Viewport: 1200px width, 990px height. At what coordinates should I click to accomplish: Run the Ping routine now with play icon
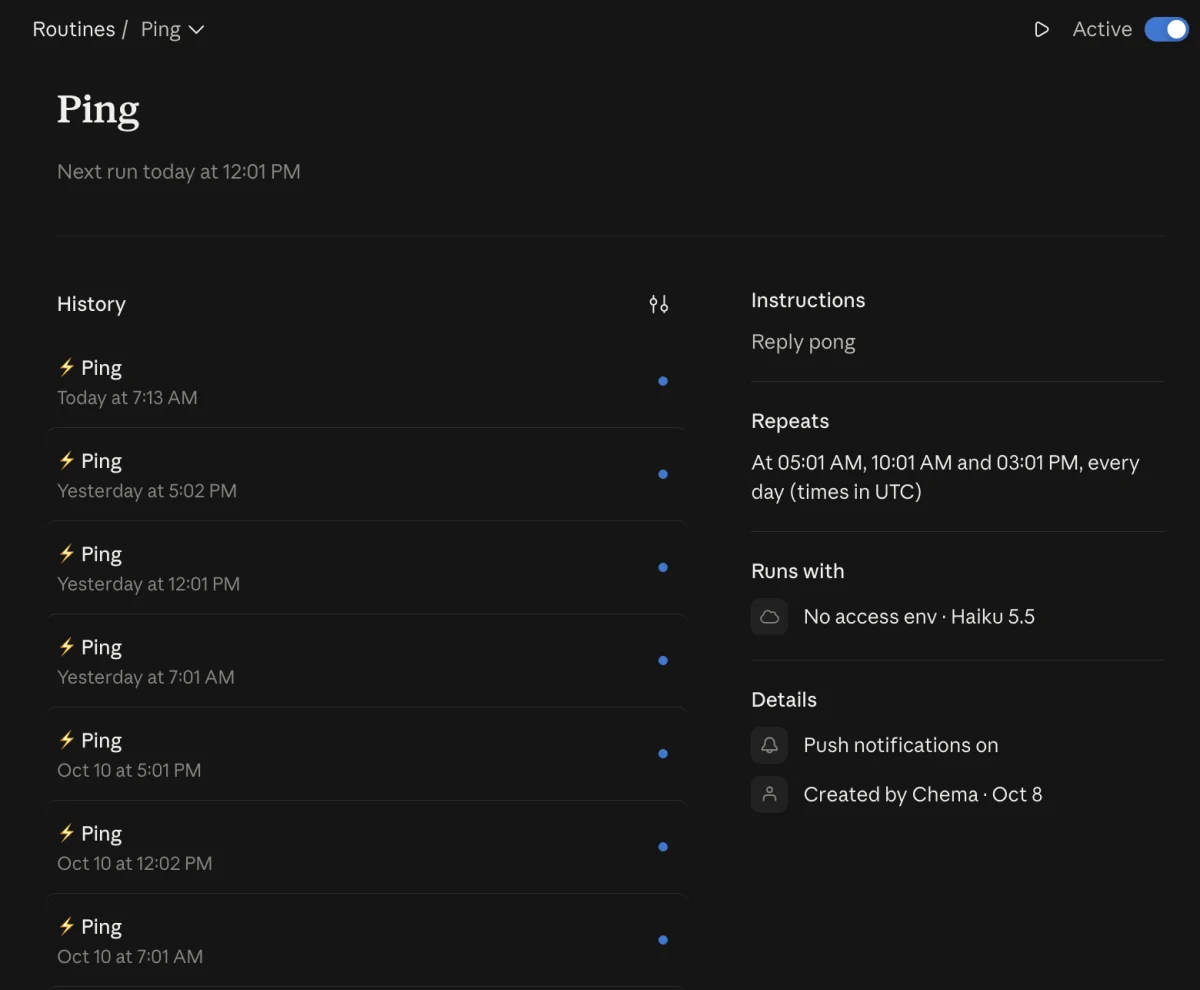[1041, 30]
